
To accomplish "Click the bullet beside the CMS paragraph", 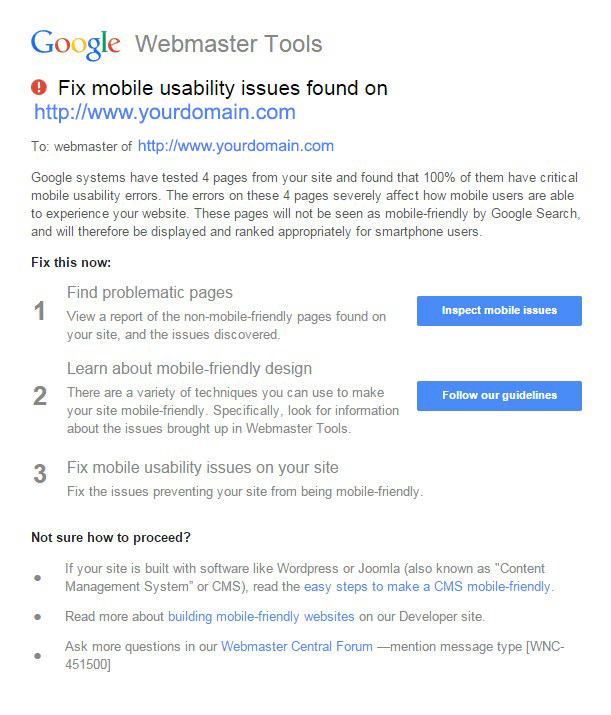I will tap(38, 578).
